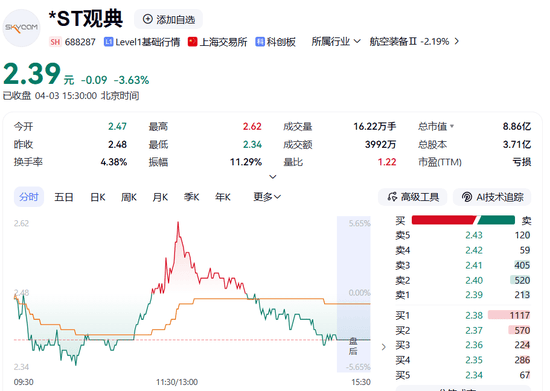The image size is (550, 391).
Task: Click the current price 2.39
Action: click(32, 74)
